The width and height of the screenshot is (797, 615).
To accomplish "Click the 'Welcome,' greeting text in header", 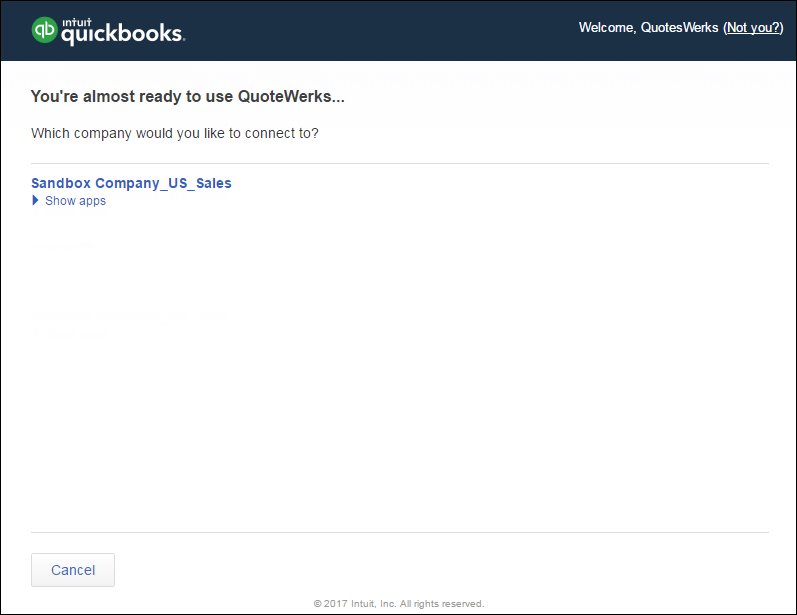I will (606, 28).
